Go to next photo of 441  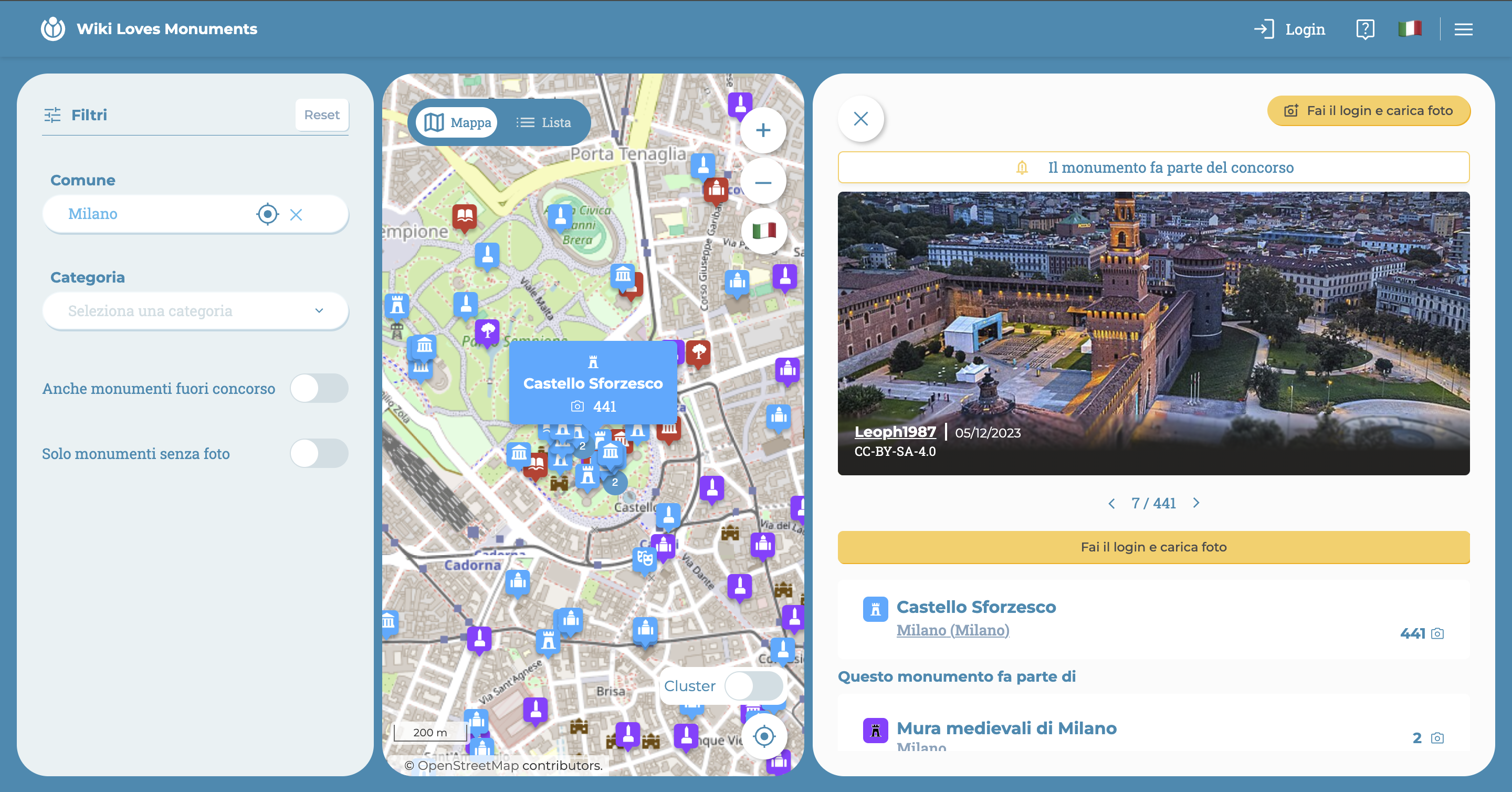(x=1195, y=503)
